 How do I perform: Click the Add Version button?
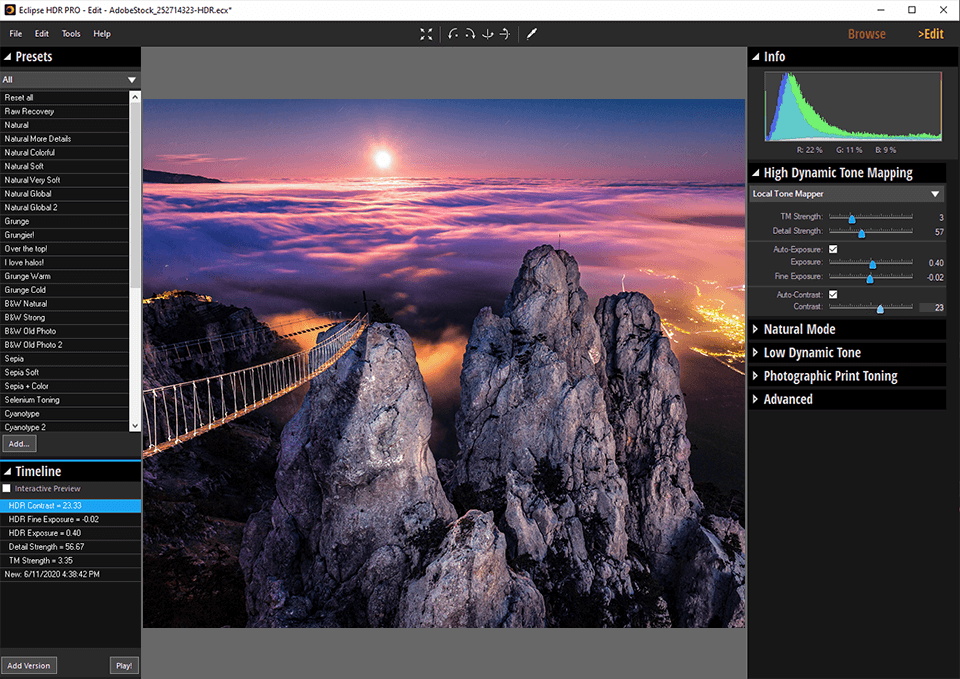point(29,665)
